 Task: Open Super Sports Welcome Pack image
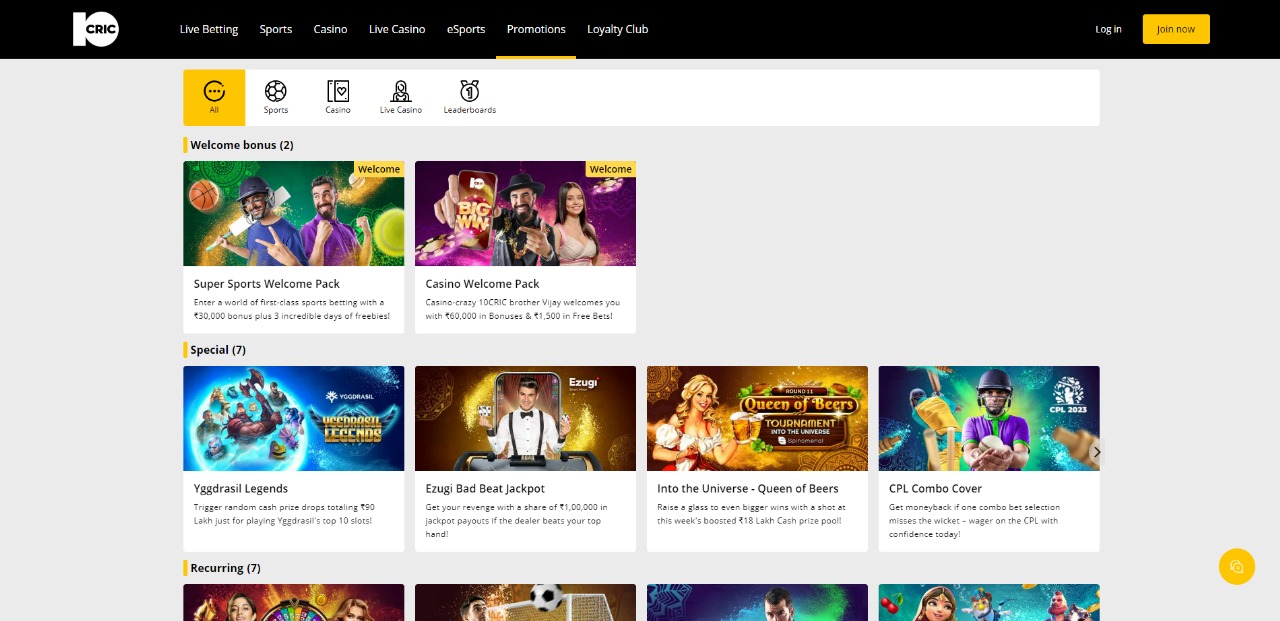[294, 213]
